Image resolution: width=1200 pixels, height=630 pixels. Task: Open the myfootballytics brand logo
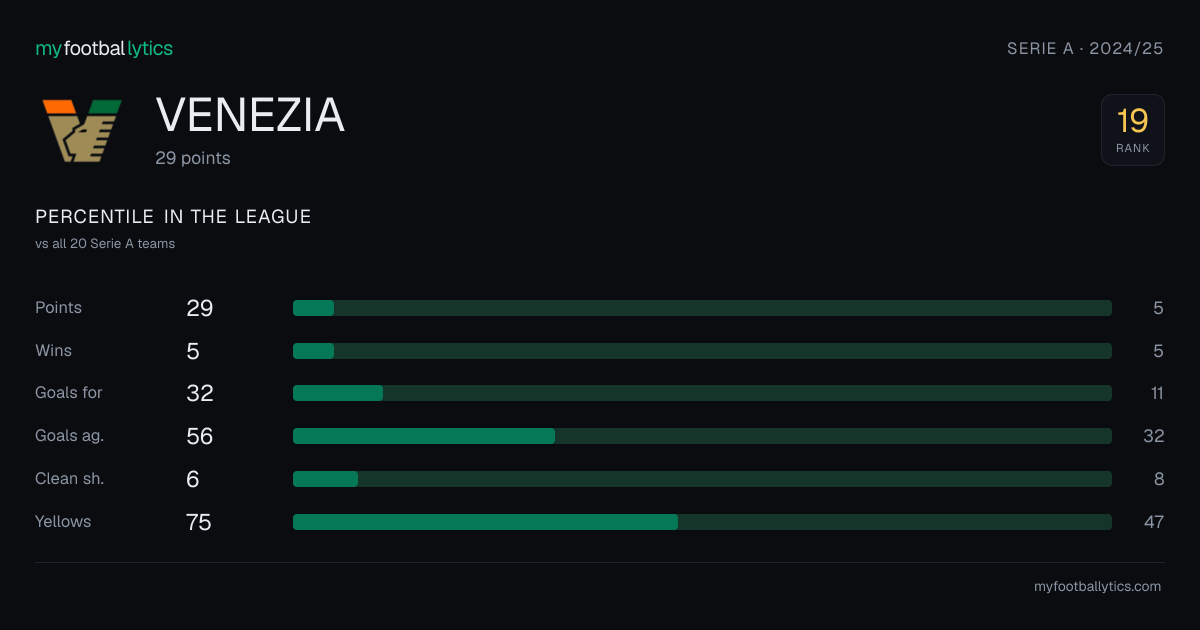(104, 48)
